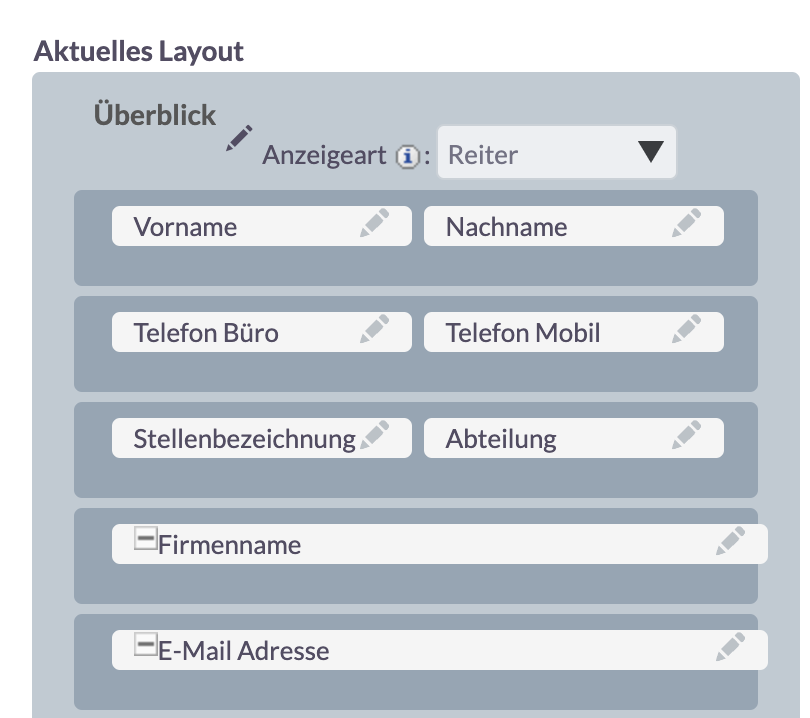Viewport: 810px width, 718px height.
Task: Edit the Überblick panel title pencil
Action: [x=239, y=138]
